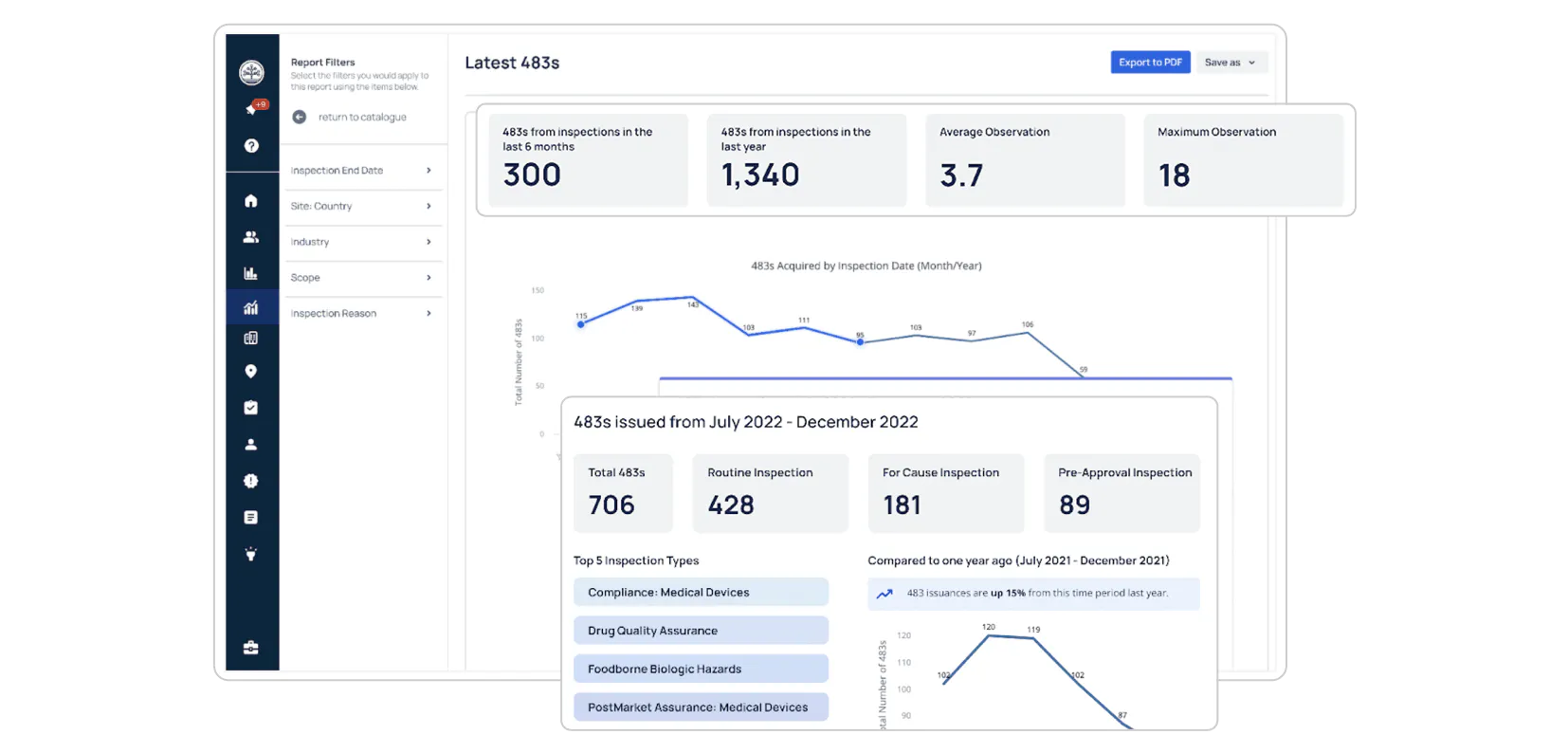Open the people group icon in sidebar
This screenshot has width=1568, height=753.
251,237
